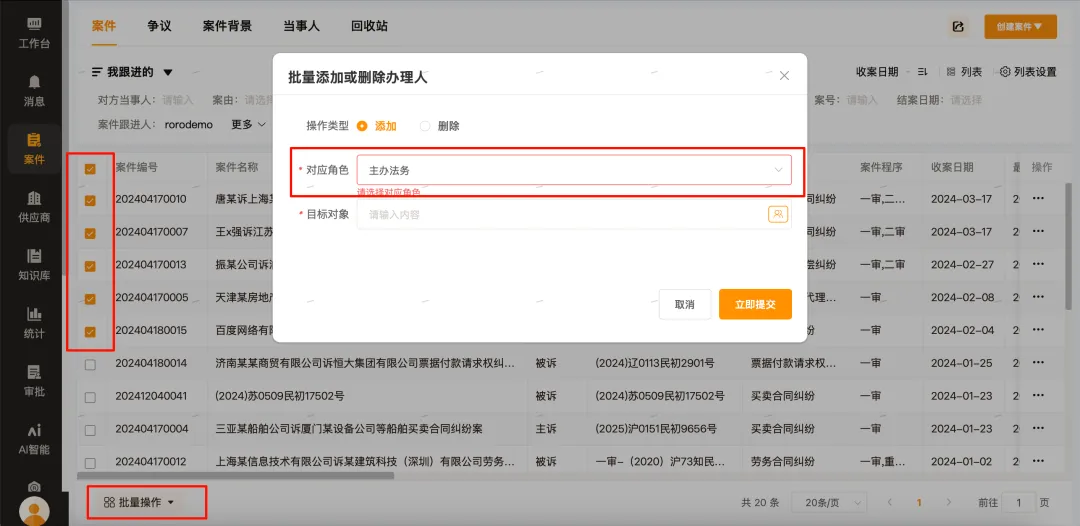Switch to the 争议 tab
This screenshot has width=1080, height=526.
coord(159,26)
